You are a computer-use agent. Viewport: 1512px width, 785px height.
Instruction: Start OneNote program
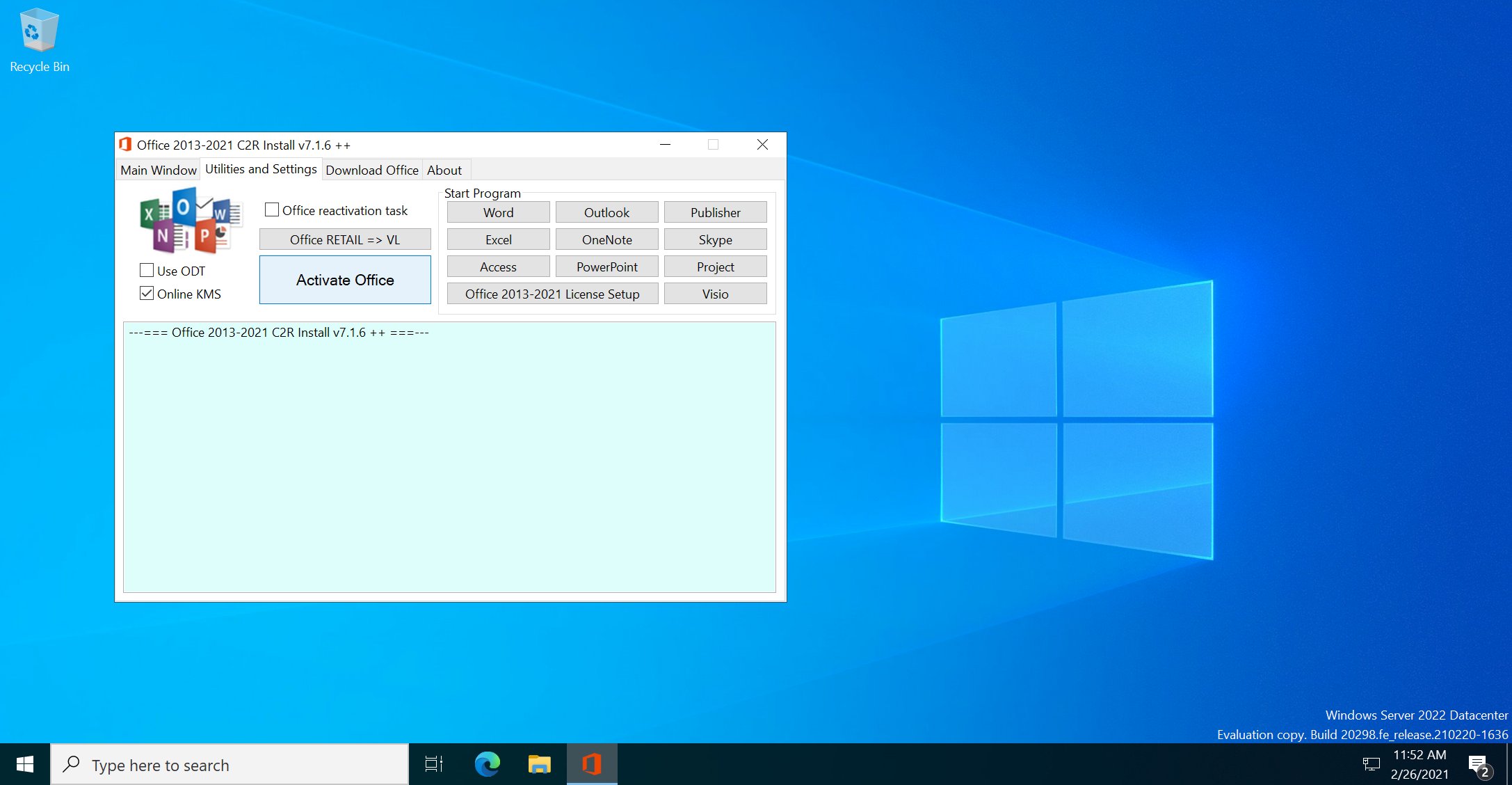point(607,239)
